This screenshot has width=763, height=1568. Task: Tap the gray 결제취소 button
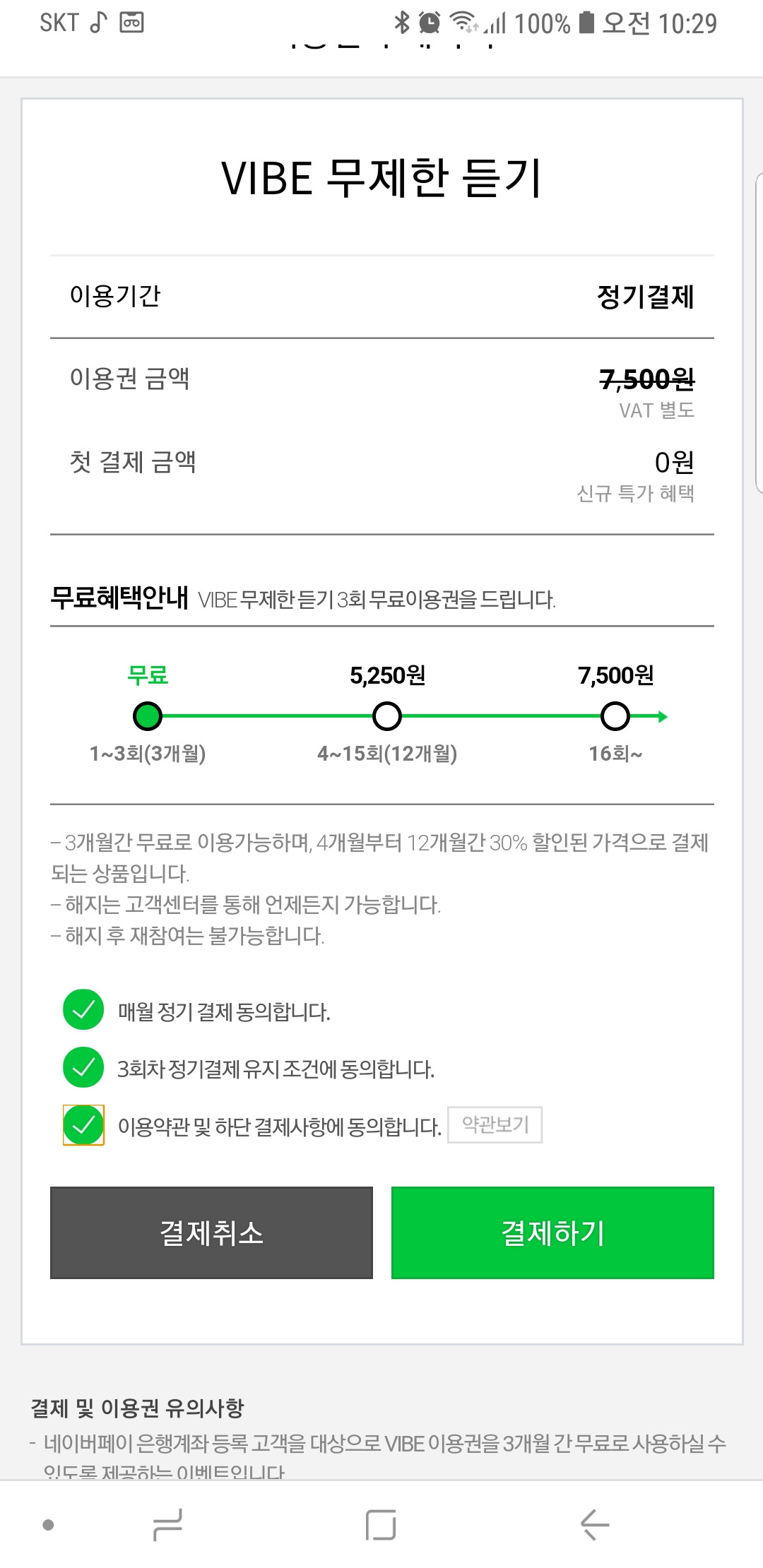[211, 1233]
